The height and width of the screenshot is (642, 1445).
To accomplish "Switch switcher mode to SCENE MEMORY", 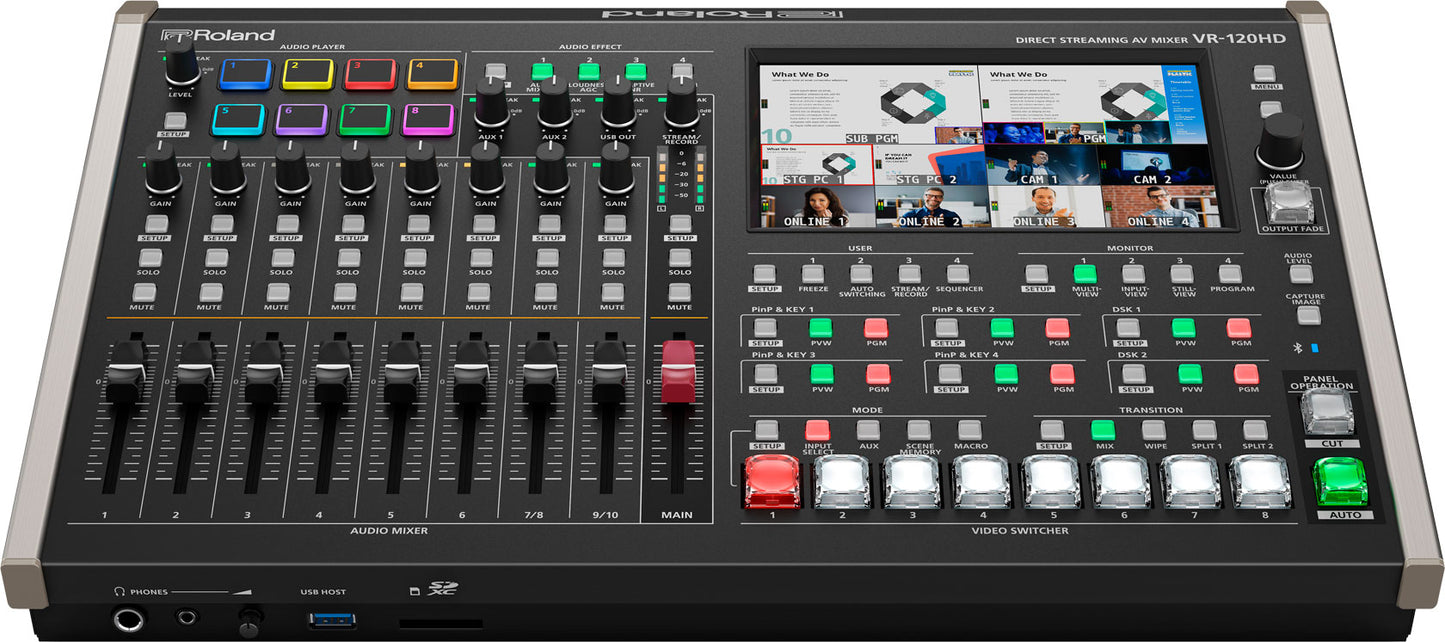I will click(919, 432).
